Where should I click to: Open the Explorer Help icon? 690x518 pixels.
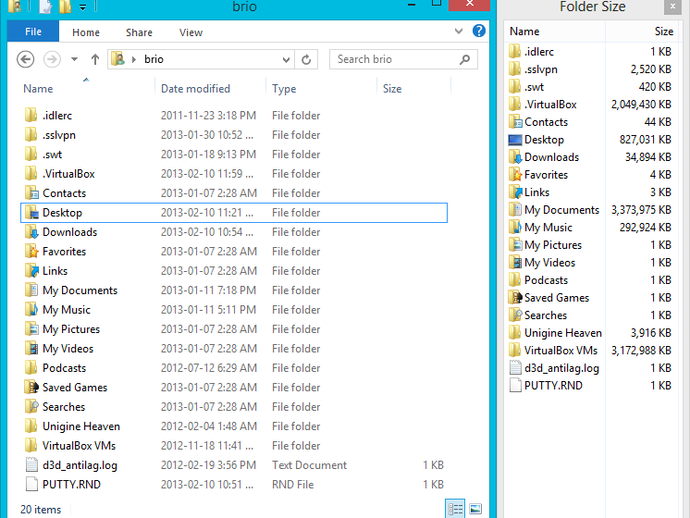pos(479,30)
